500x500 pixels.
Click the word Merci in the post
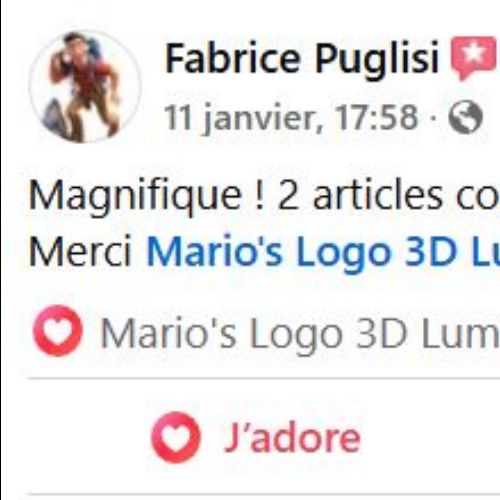click(x=80, y=251)
